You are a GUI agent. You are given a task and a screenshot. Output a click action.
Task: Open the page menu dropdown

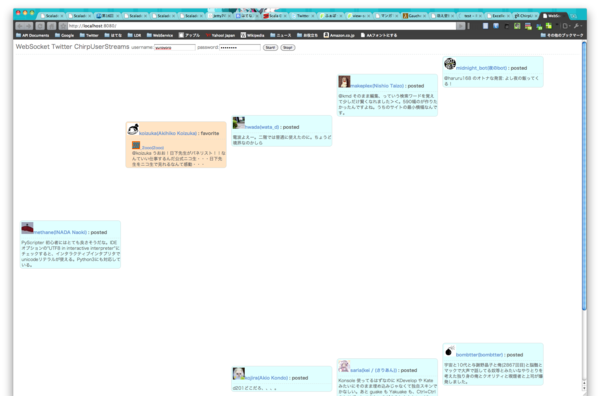[566, 26]
